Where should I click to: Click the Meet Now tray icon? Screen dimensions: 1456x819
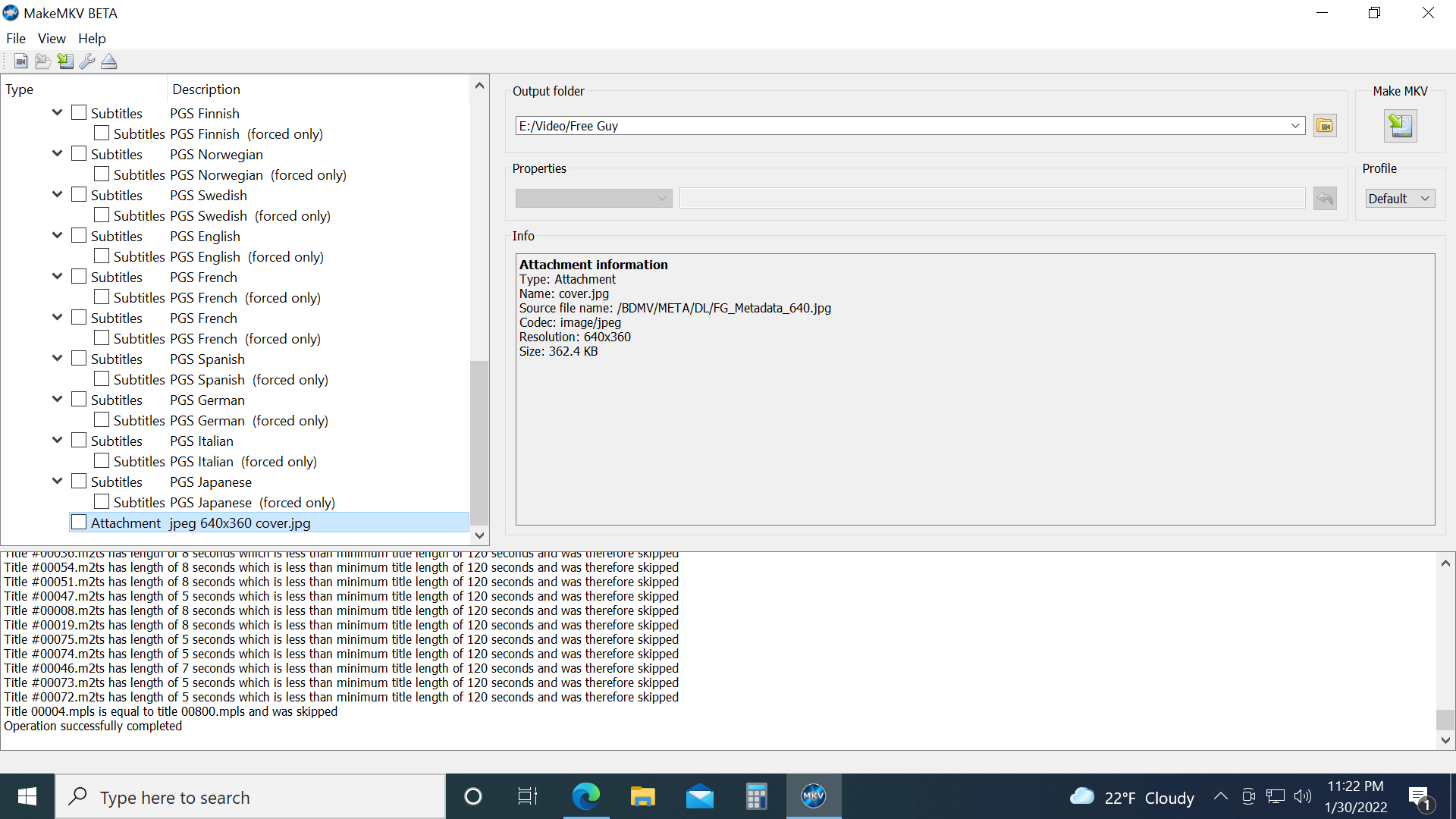pyautogui.click(x=1248, y=796)
